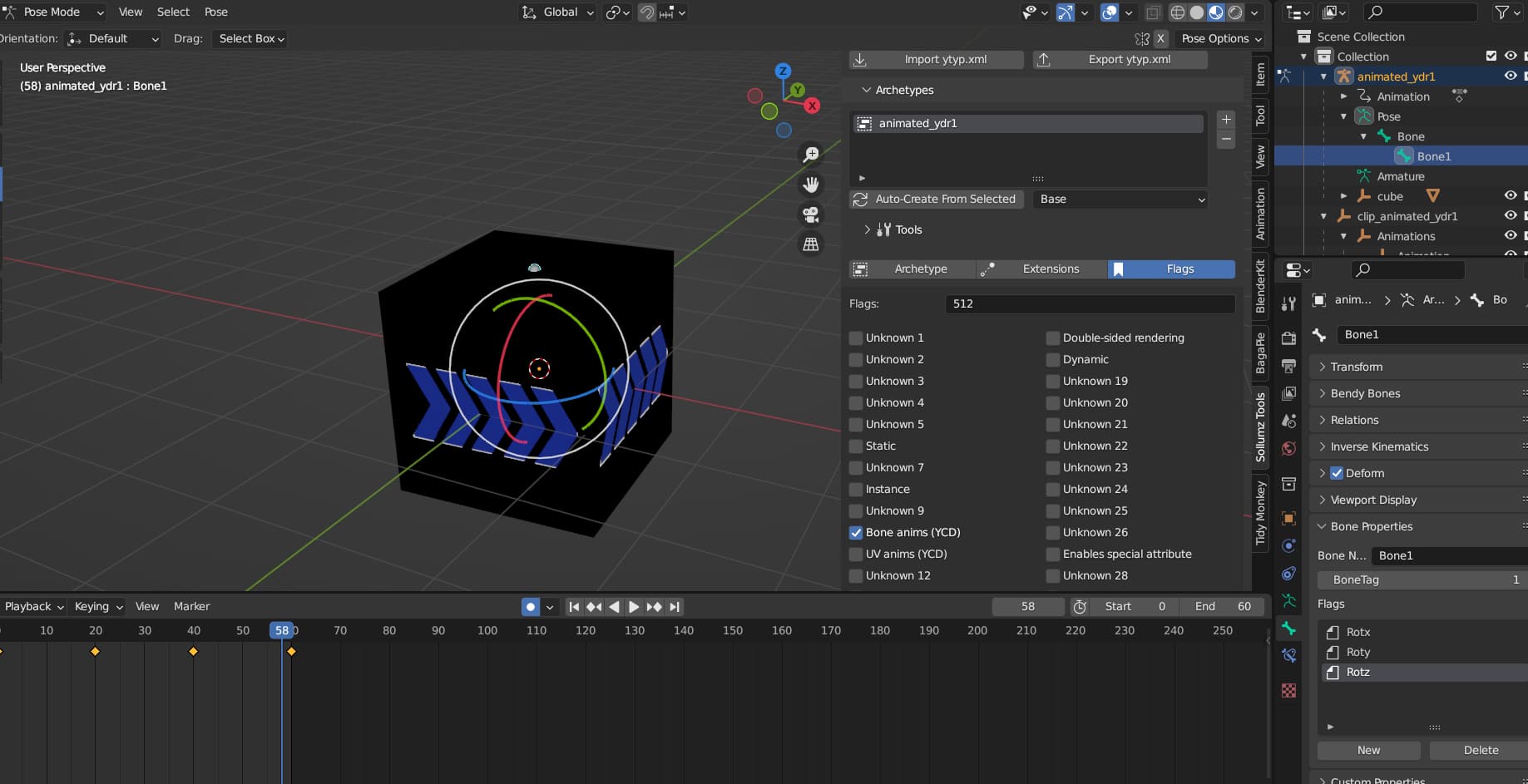Select rendered viewport shading

[1235, 12]
